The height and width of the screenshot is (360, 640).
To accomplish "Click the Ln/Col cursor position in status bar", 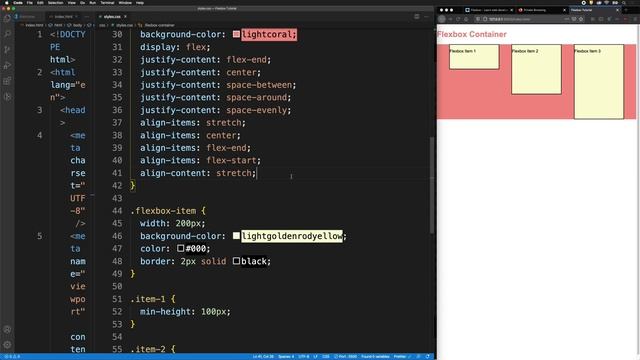I will coord(263,357).
